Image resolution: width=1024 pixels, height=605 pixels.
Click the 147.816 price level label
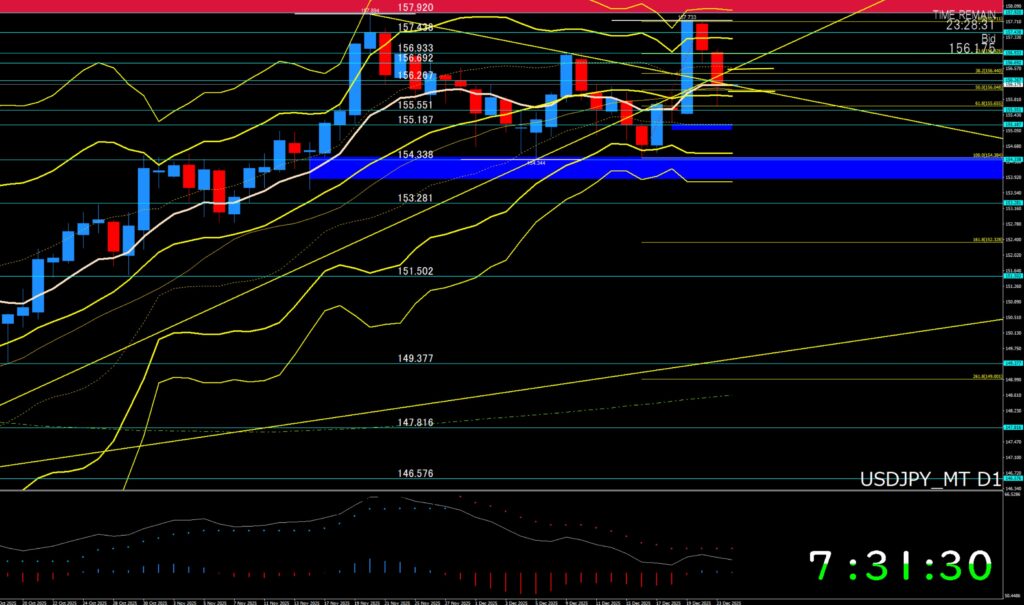click(415, 423)
